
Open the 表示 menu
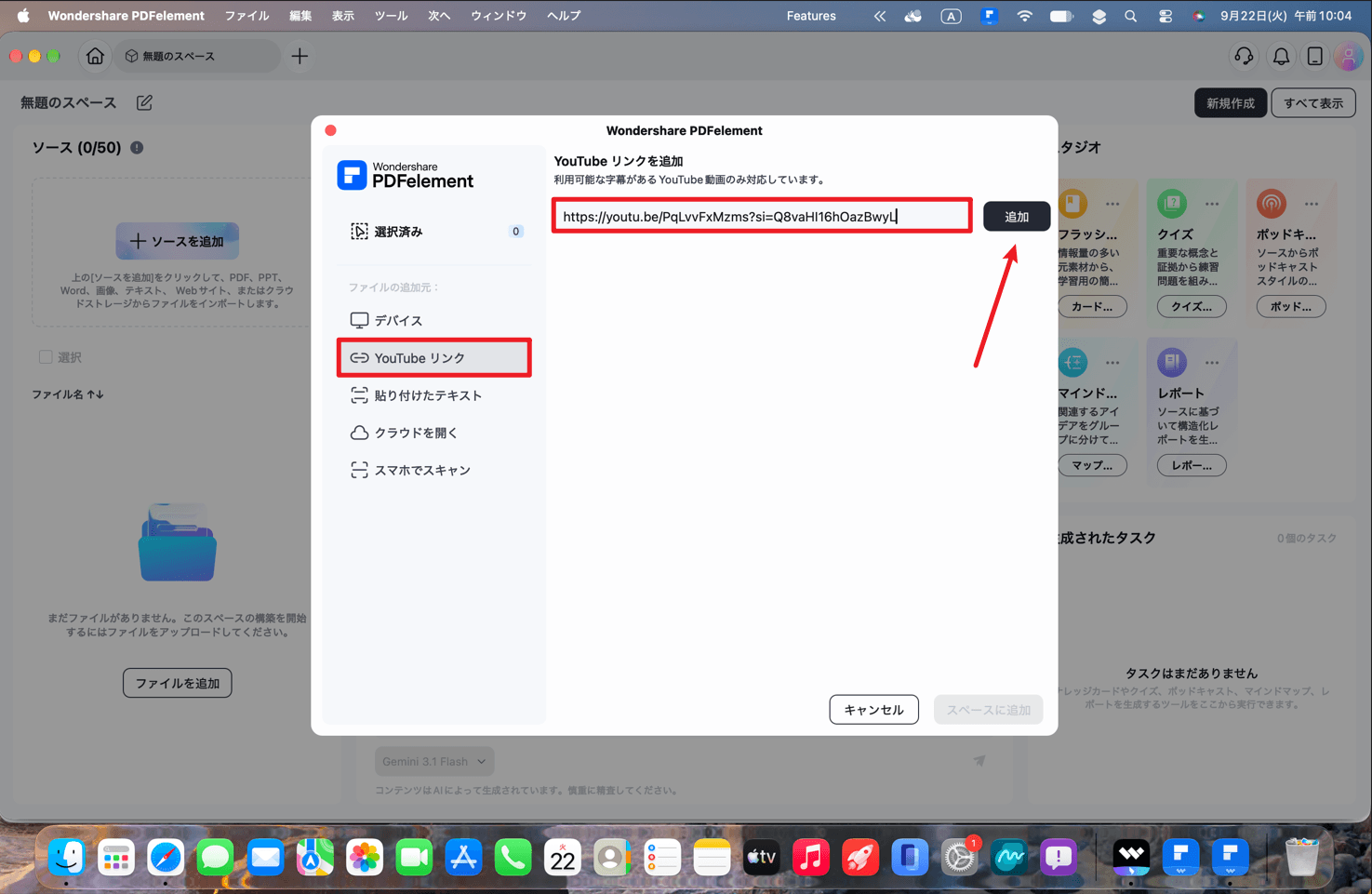click(343, 16)
